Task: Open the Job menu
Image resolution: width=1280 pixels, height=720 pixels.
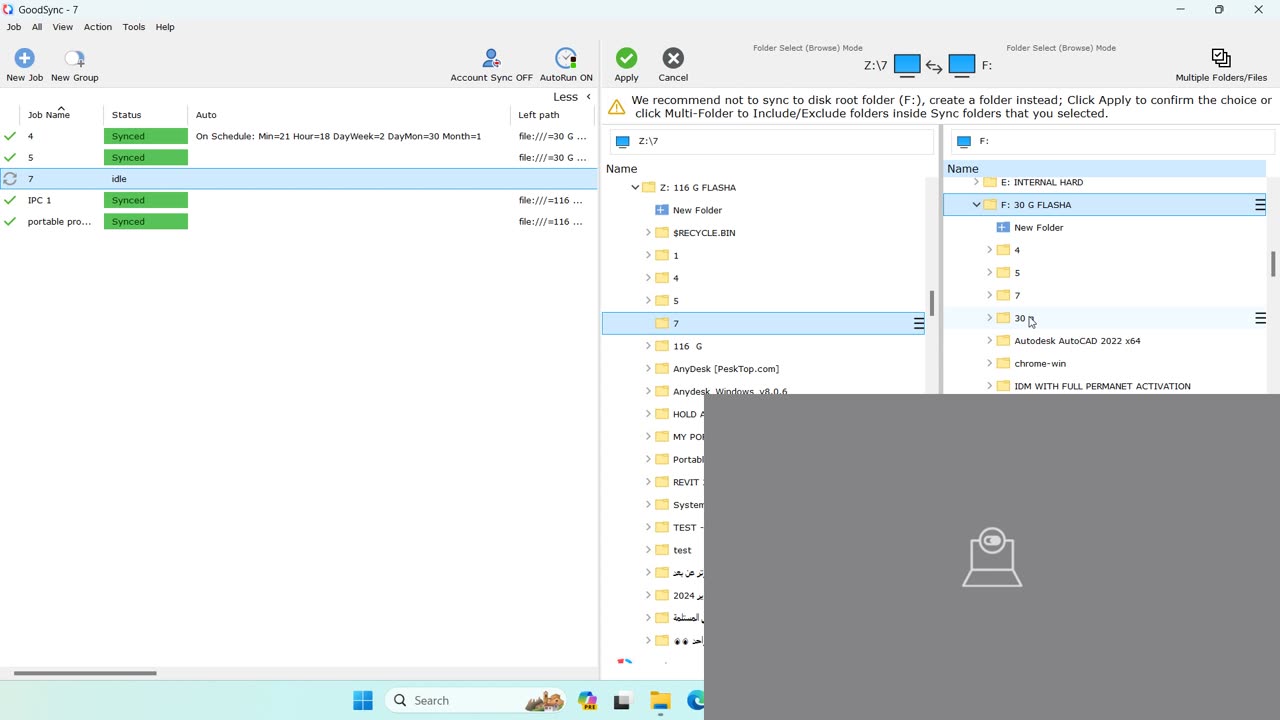Action: pos(14,27)
